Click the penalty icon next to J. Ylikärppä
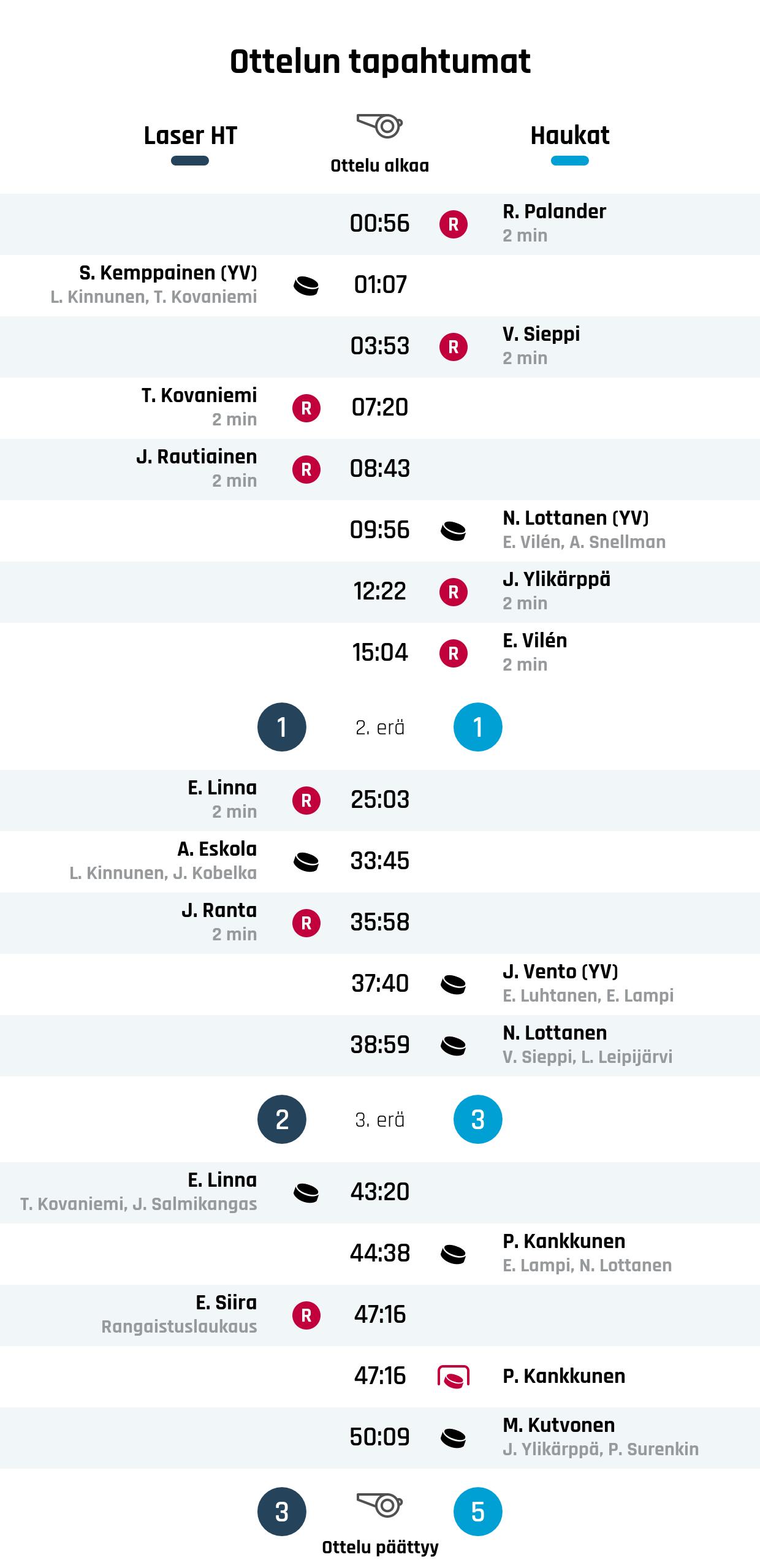This screenshot has width=760, height=1568. click(454, 592)
